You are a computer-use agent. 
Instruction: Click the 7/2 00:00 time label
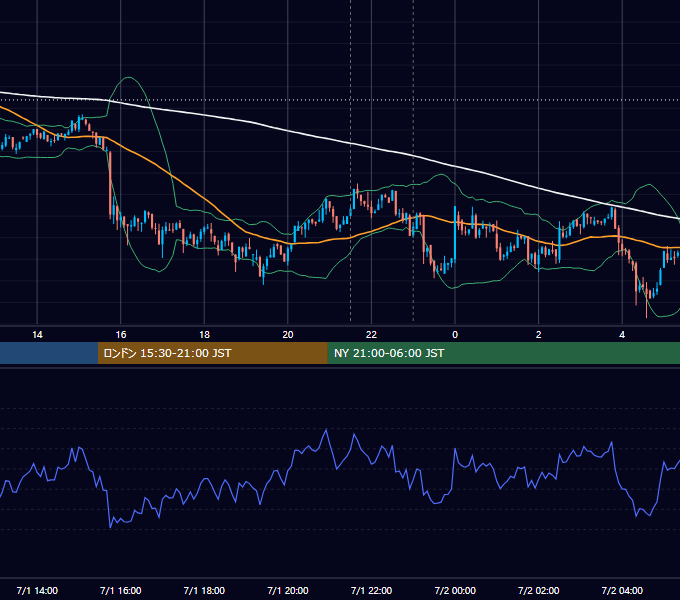(455, 590)
